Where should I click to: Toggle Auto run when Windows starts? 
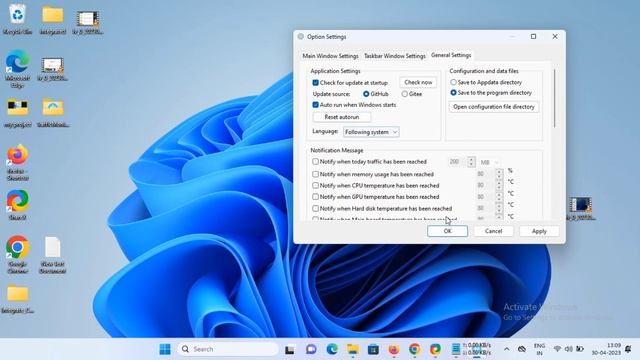tap(316, 105)
